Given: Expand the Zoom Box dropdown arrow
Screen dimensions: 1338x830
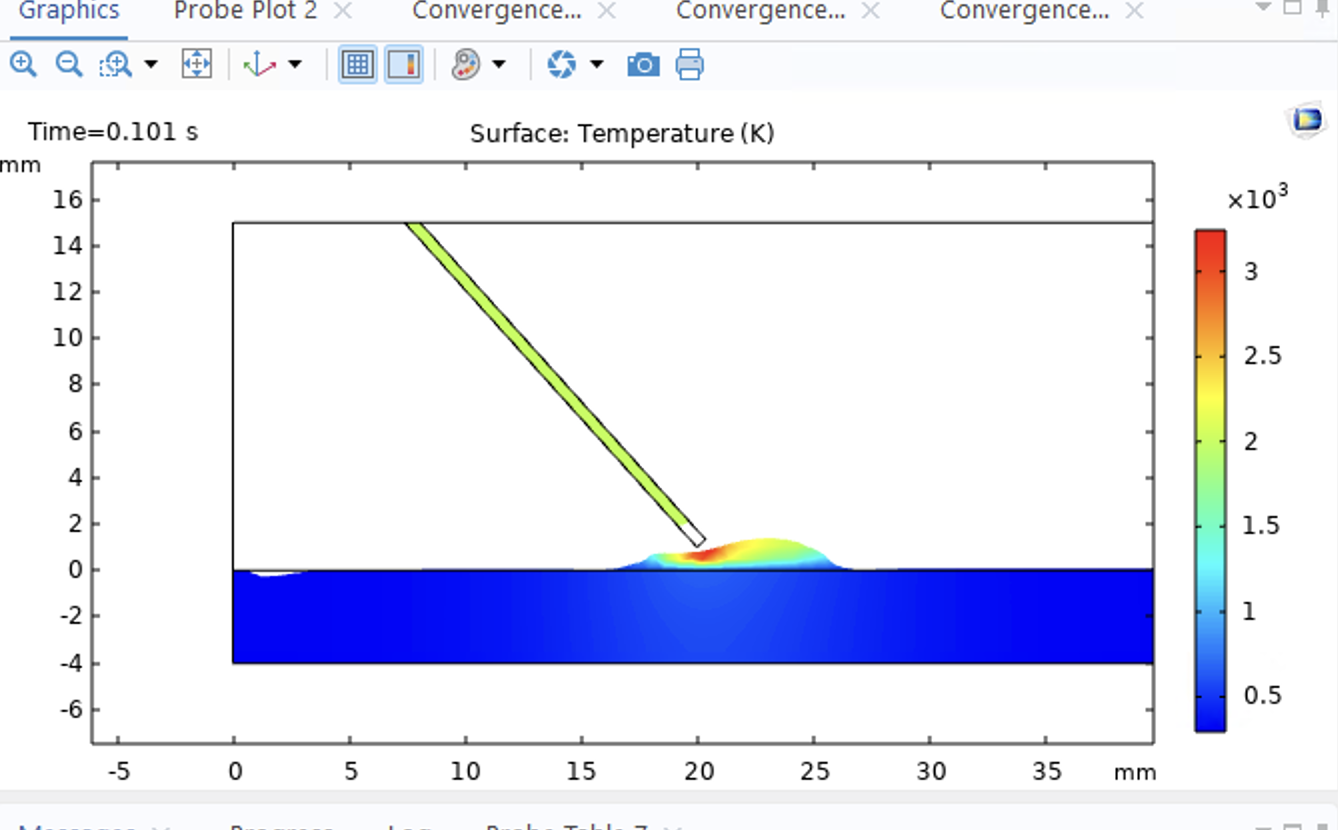Looking at the screenshot, I should coord(151,65).
